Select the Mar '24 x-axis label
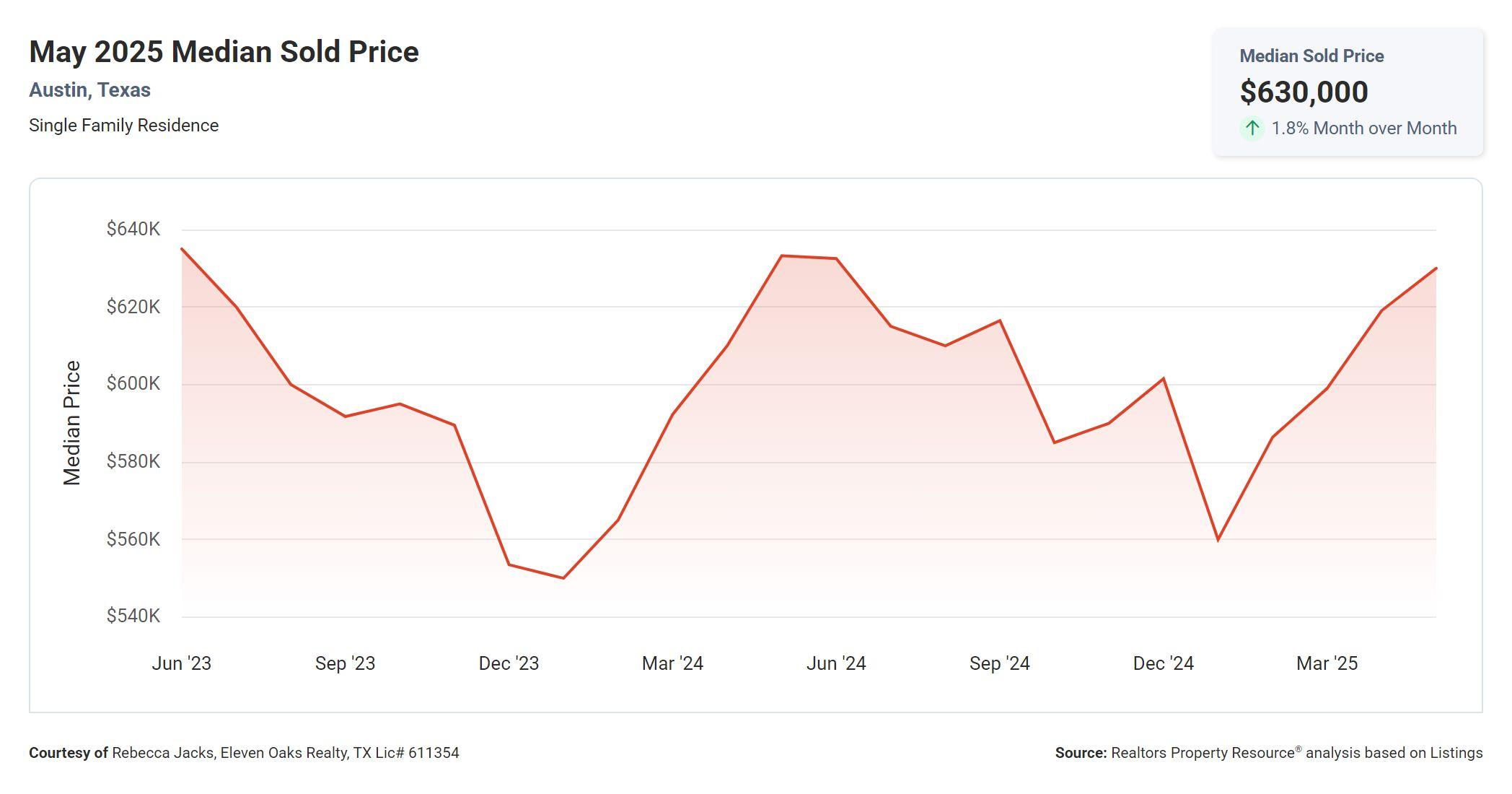 pyautogui.click(x=672, y=663)
